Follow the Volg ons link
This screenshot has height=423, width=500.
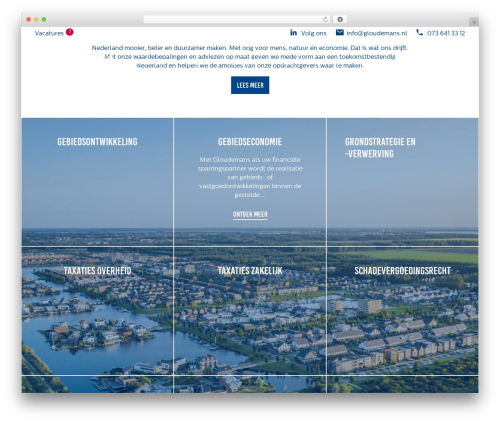tap(313, 33)
